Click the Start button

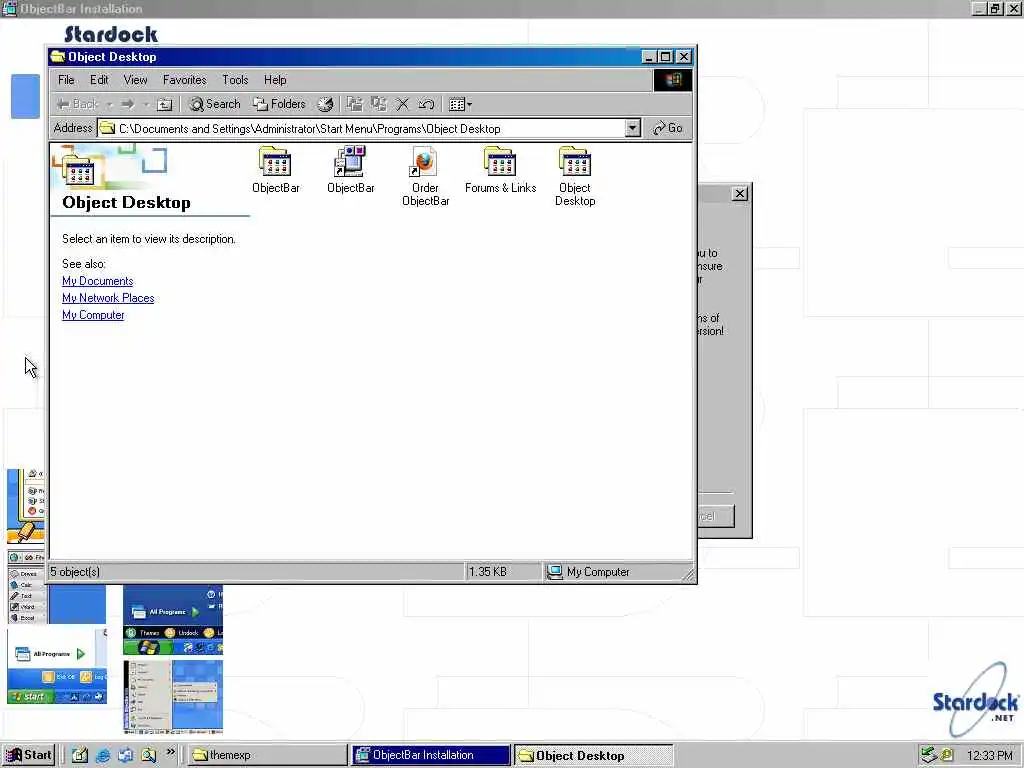(x=29, y=755)
